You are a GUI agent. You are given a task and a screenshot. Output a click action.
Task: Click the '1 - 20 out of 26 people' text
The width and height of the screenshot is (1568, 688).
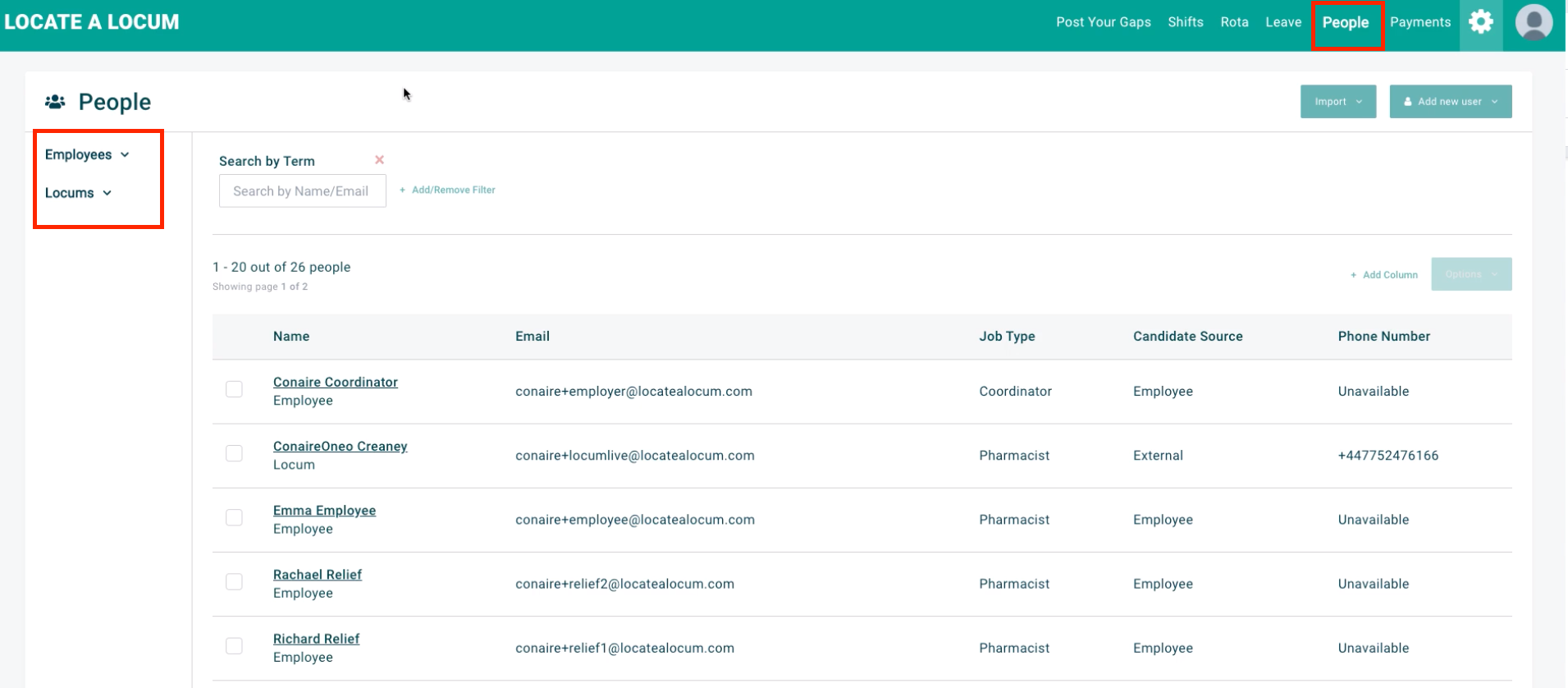point(281,267)
